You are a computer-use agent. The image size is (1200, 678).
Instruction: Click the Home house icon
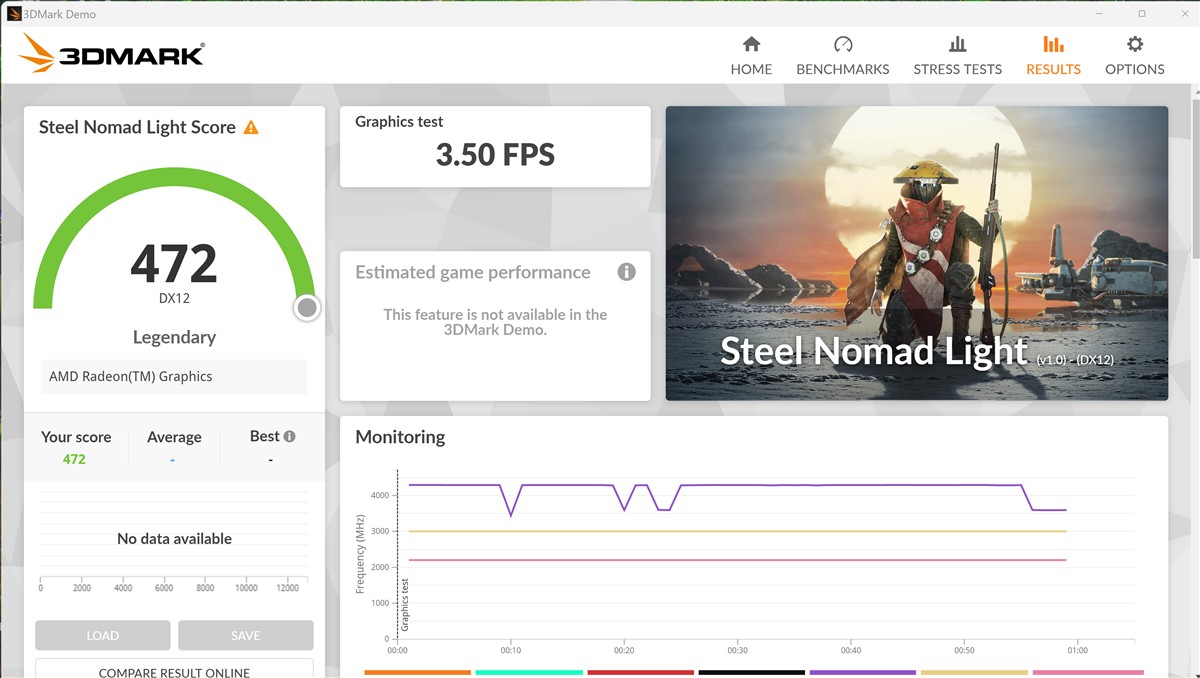click(751, 44)
